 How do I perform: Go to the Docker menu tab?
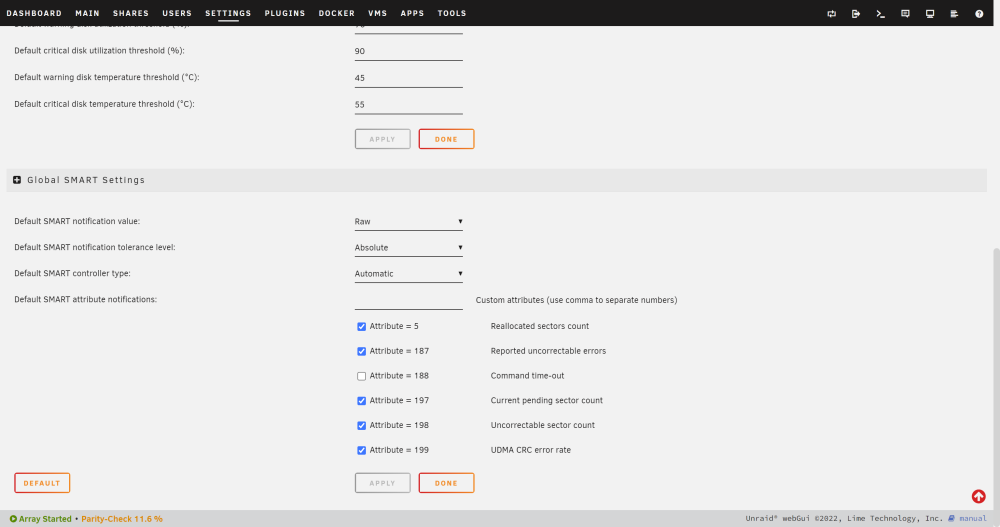point(337,13)
